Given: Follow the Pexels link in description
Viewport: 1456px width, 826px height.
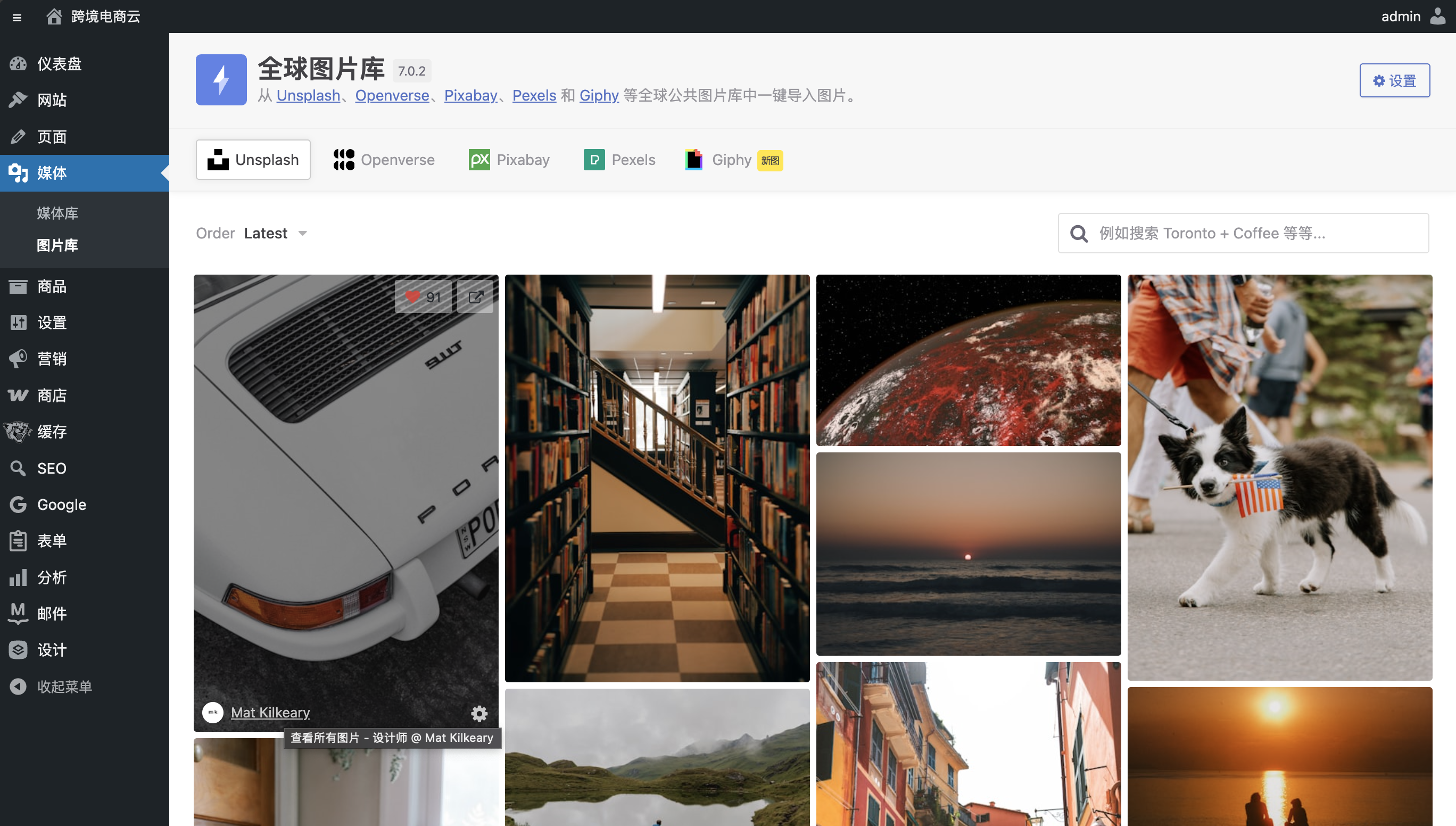Looking at the screenshot, I should [x=534, y=95].
